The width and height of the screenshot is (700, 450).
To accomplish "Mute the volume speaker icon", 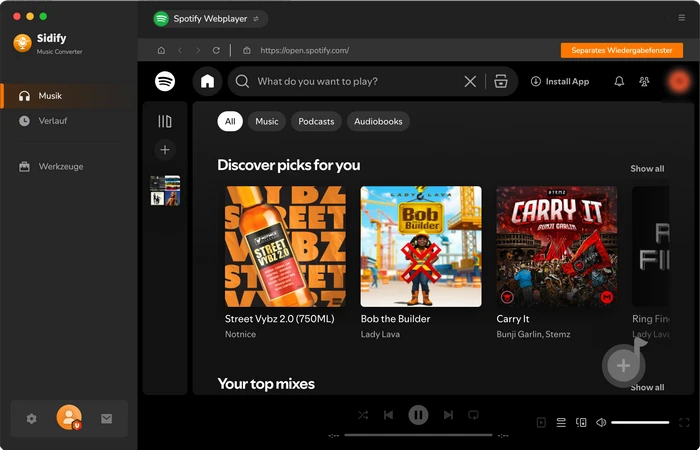I will 601,423.
